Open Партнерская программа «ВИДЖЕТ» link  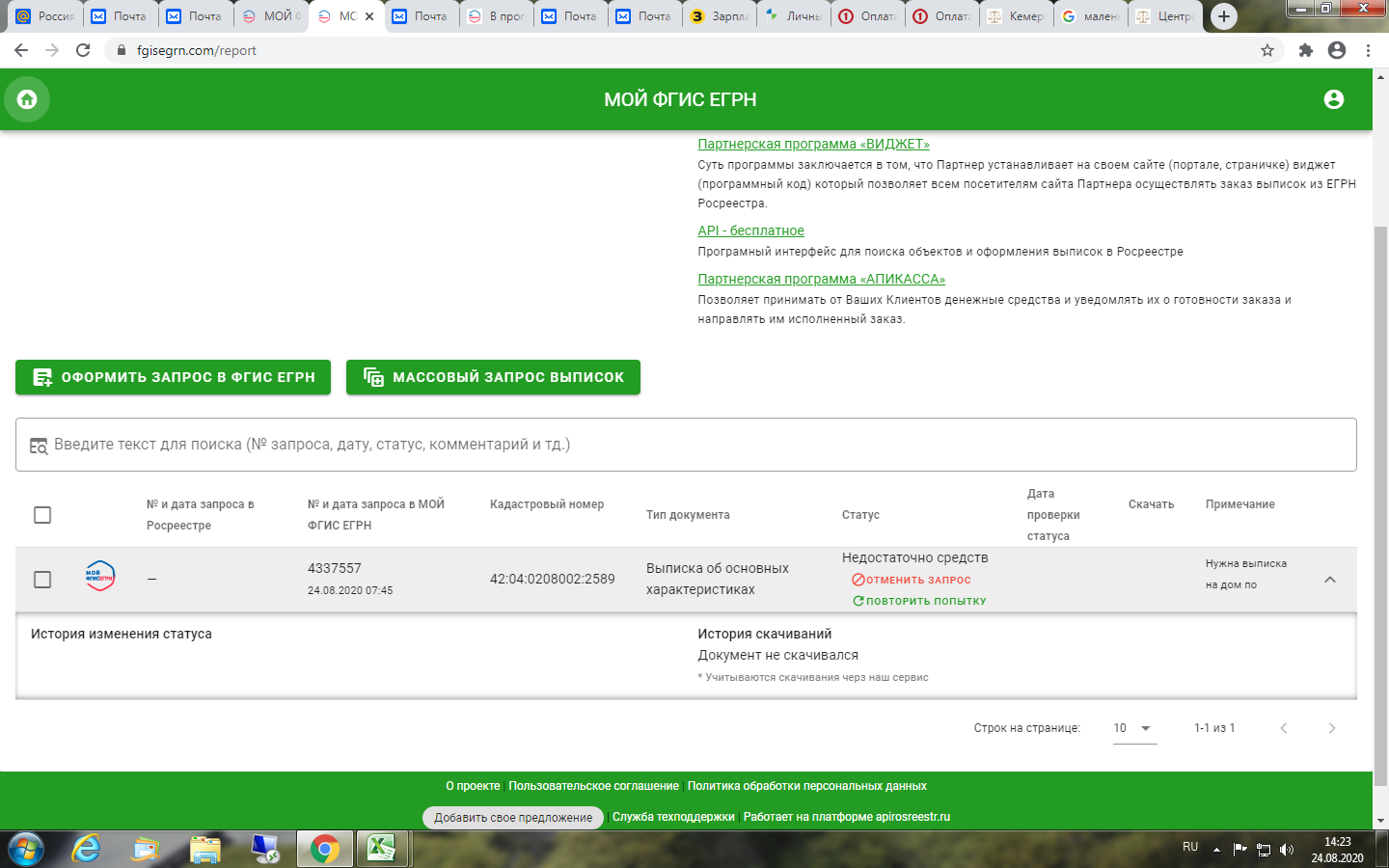[813, 144]
